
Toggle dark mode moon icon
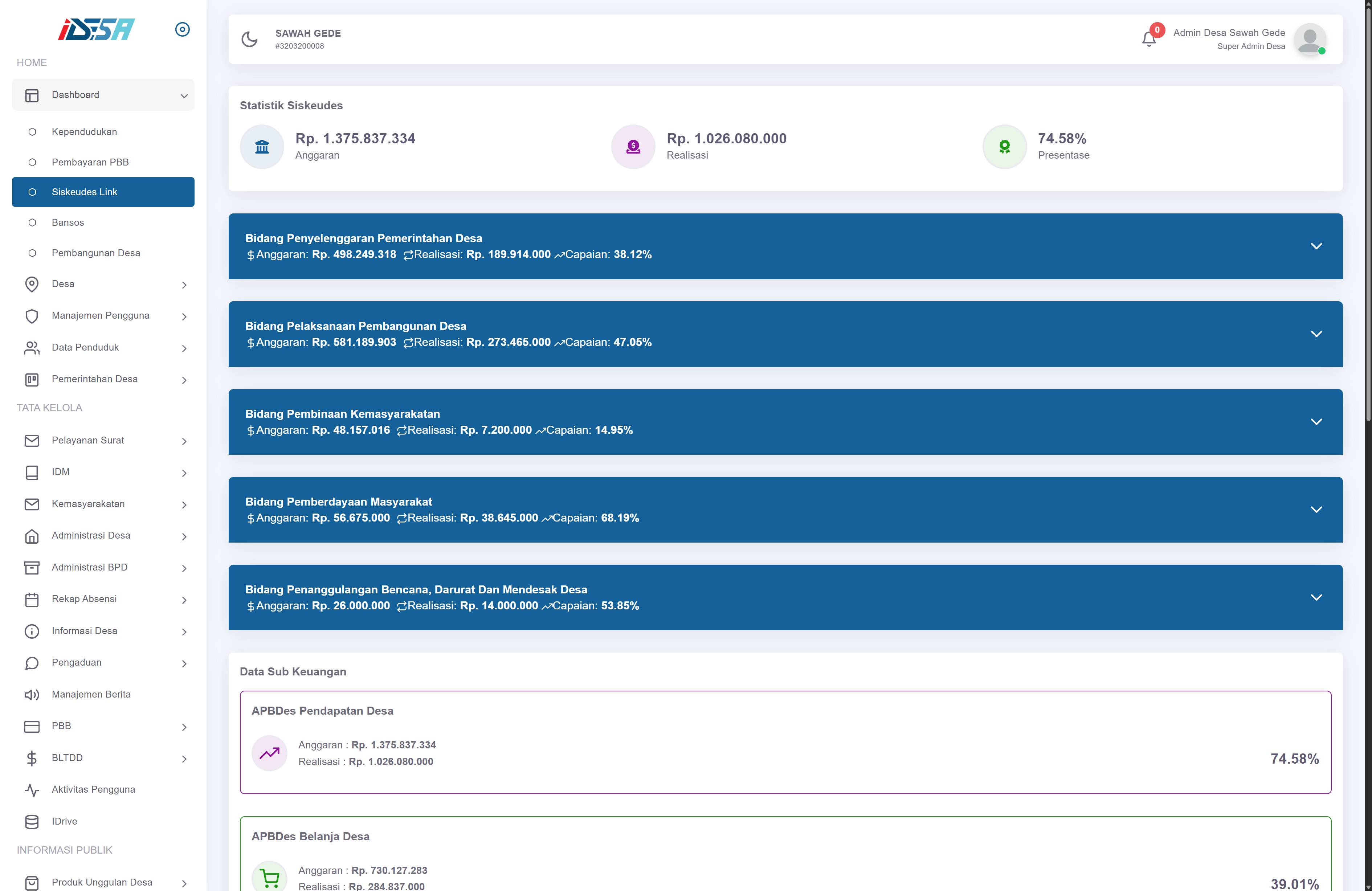pyautogui.click(x=249, y=39)
